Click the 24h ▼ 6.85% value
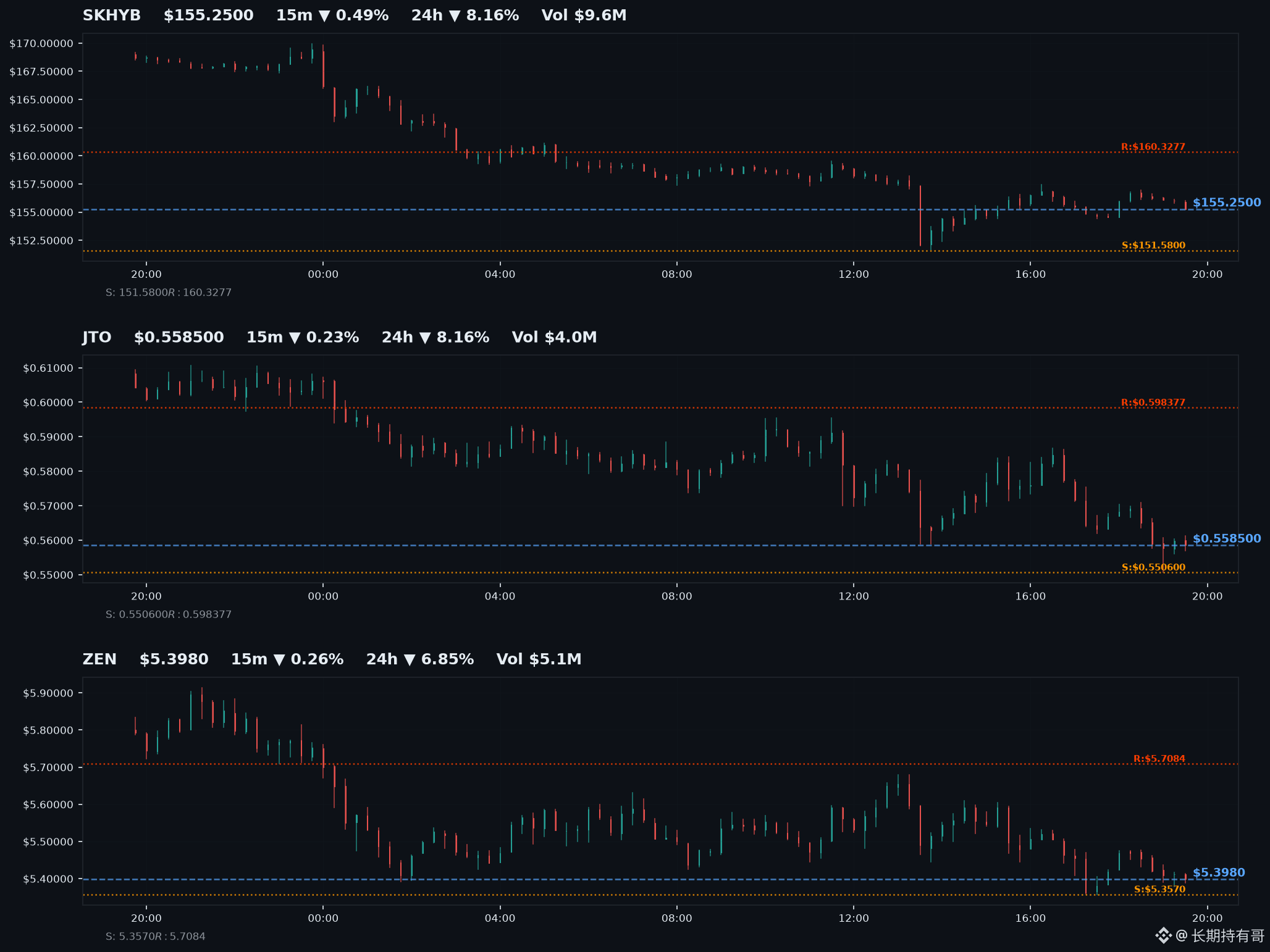 point(420,659)
